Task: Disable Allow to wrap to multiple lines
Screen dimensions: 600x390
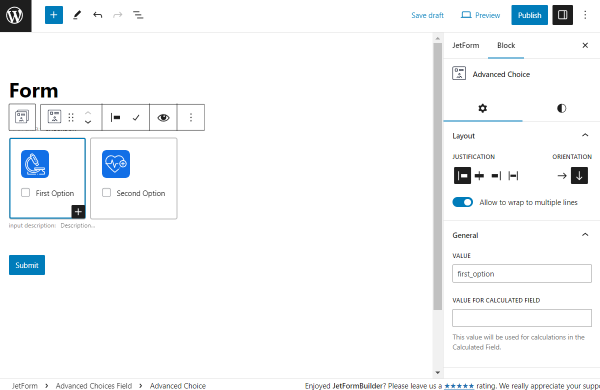Action: [x=462, y=202]
